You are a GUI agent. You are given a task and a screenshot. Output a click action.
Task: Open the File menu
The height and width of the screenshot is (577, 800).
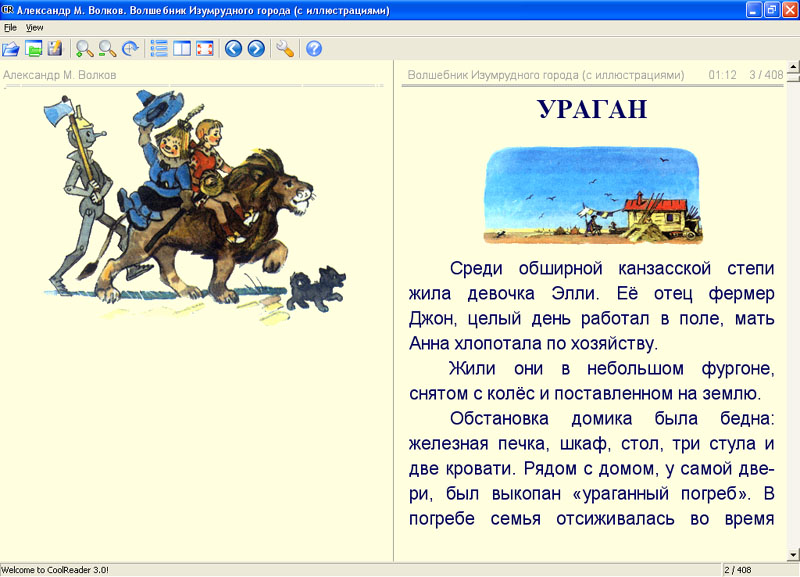(10, 28)
